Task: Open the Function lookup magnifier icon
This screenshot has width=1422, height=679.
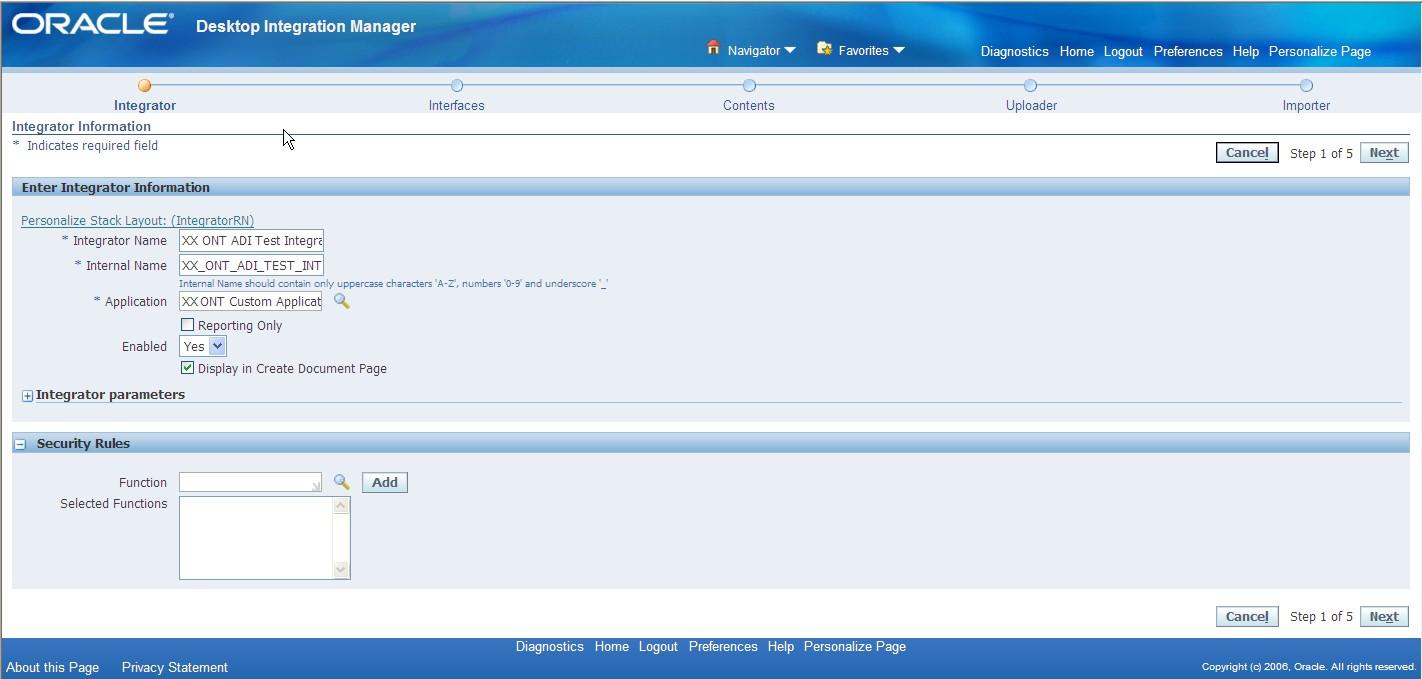Action: point(341,481)
